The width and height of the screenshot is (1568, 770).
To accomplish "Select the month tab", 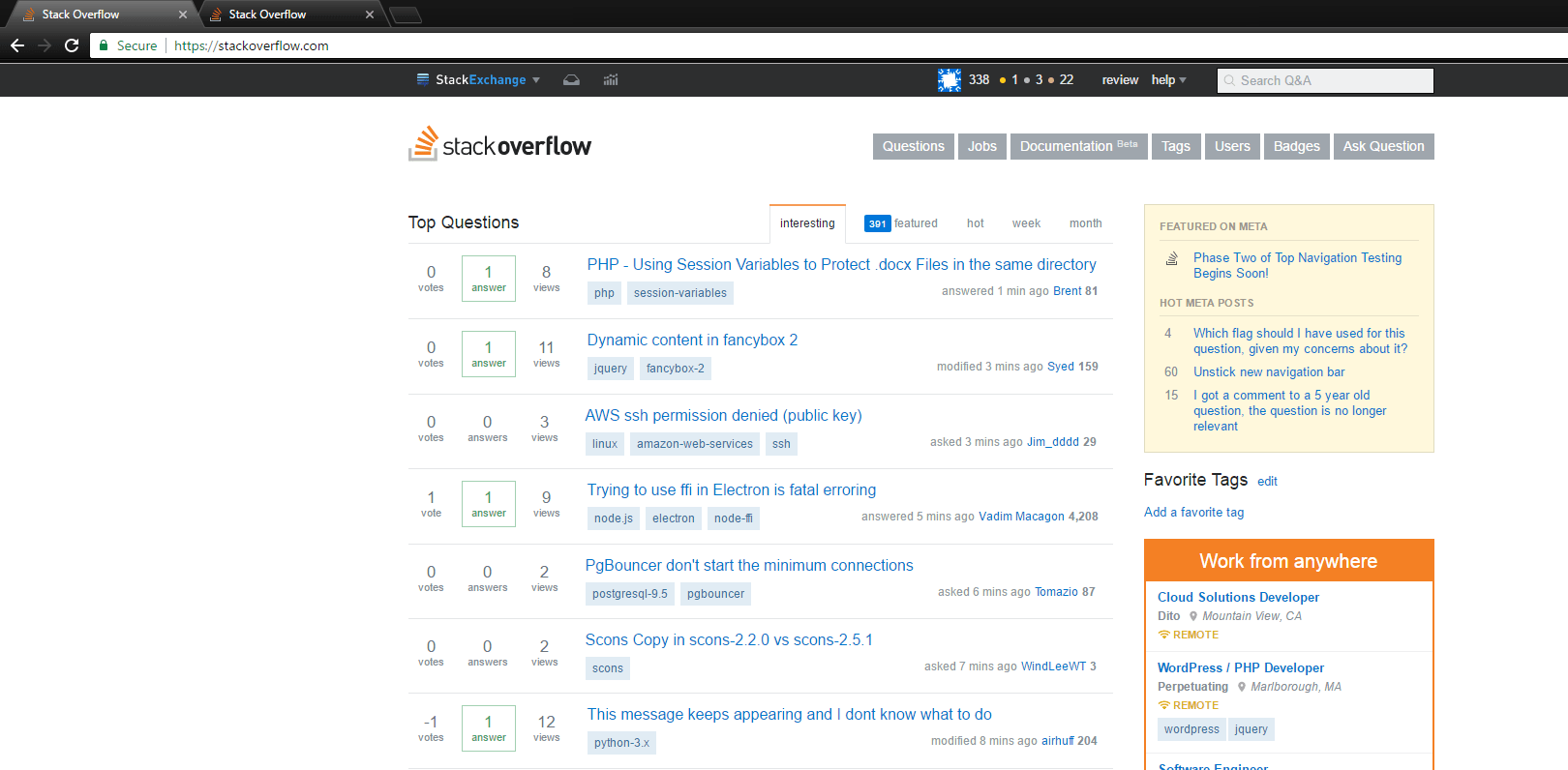I will click(1086, 223).
